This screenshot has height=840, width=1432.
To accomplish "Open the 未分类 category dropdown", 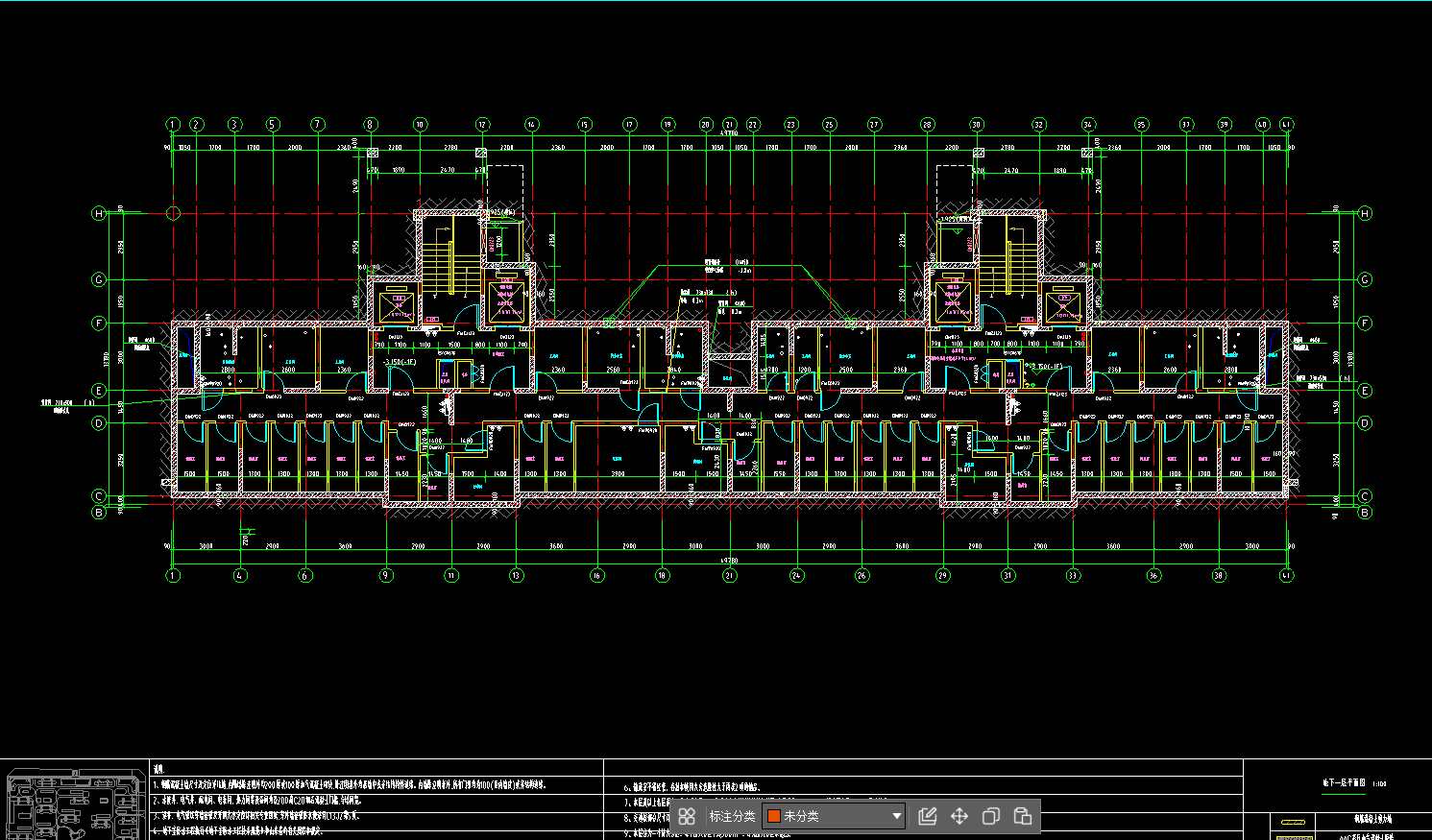I will [x=832, y=816].
